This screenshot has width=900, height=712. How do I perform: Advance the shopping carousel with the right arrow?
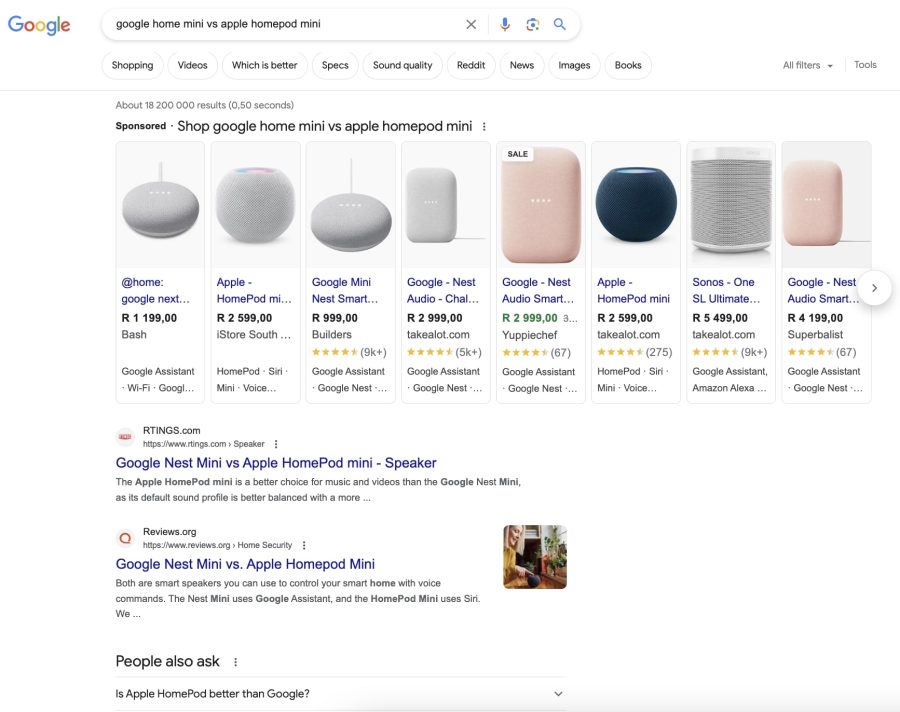coord(874,288)
